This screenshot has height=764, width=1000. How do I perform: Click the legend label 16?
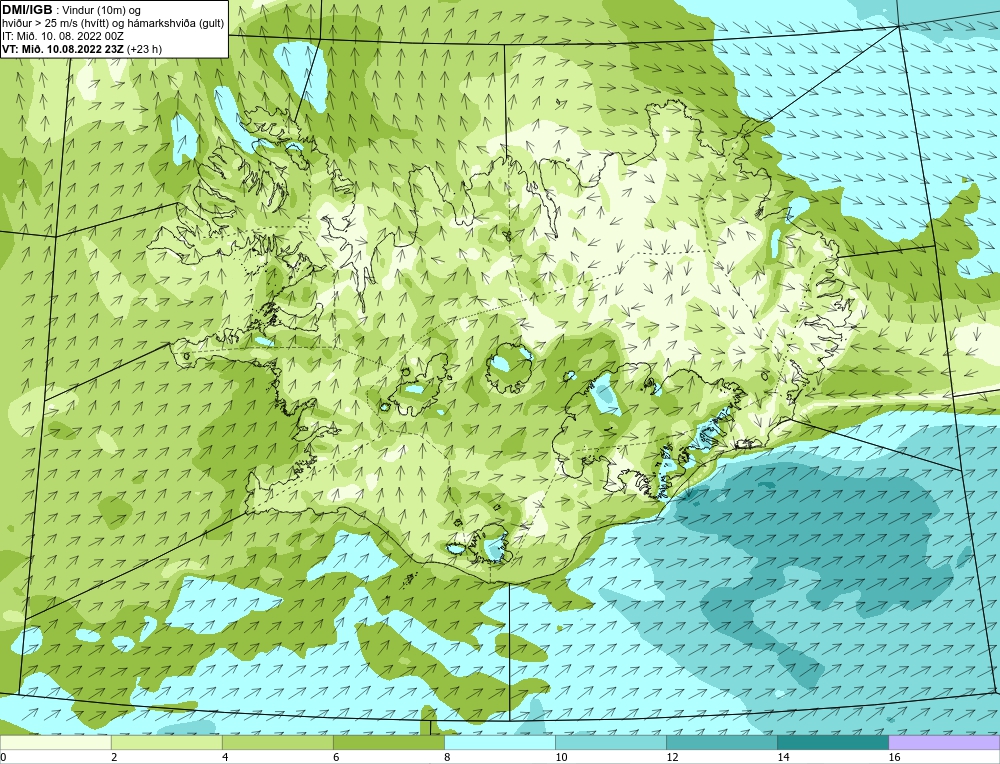(894, 757)
